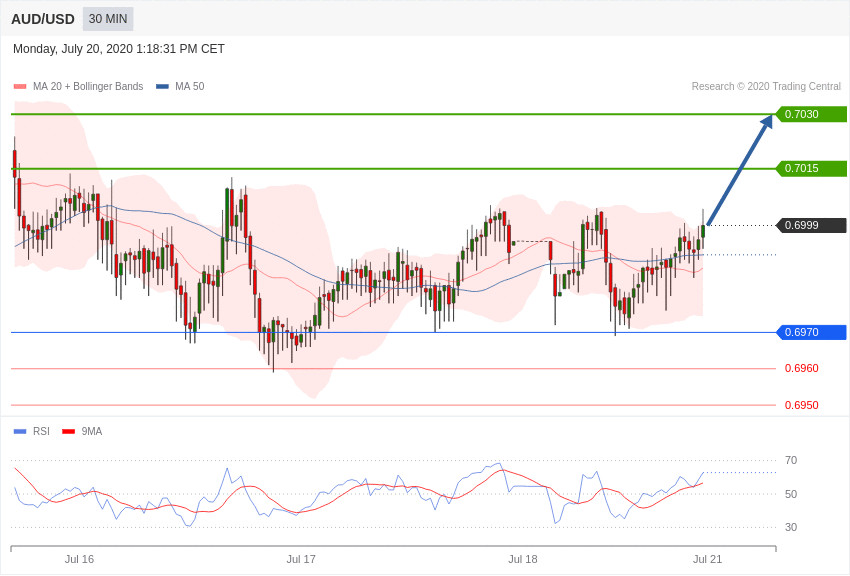Click the 'Jul 21' date axis label
The height and width of the screenshot is (576, 850).
coord(707,559)
